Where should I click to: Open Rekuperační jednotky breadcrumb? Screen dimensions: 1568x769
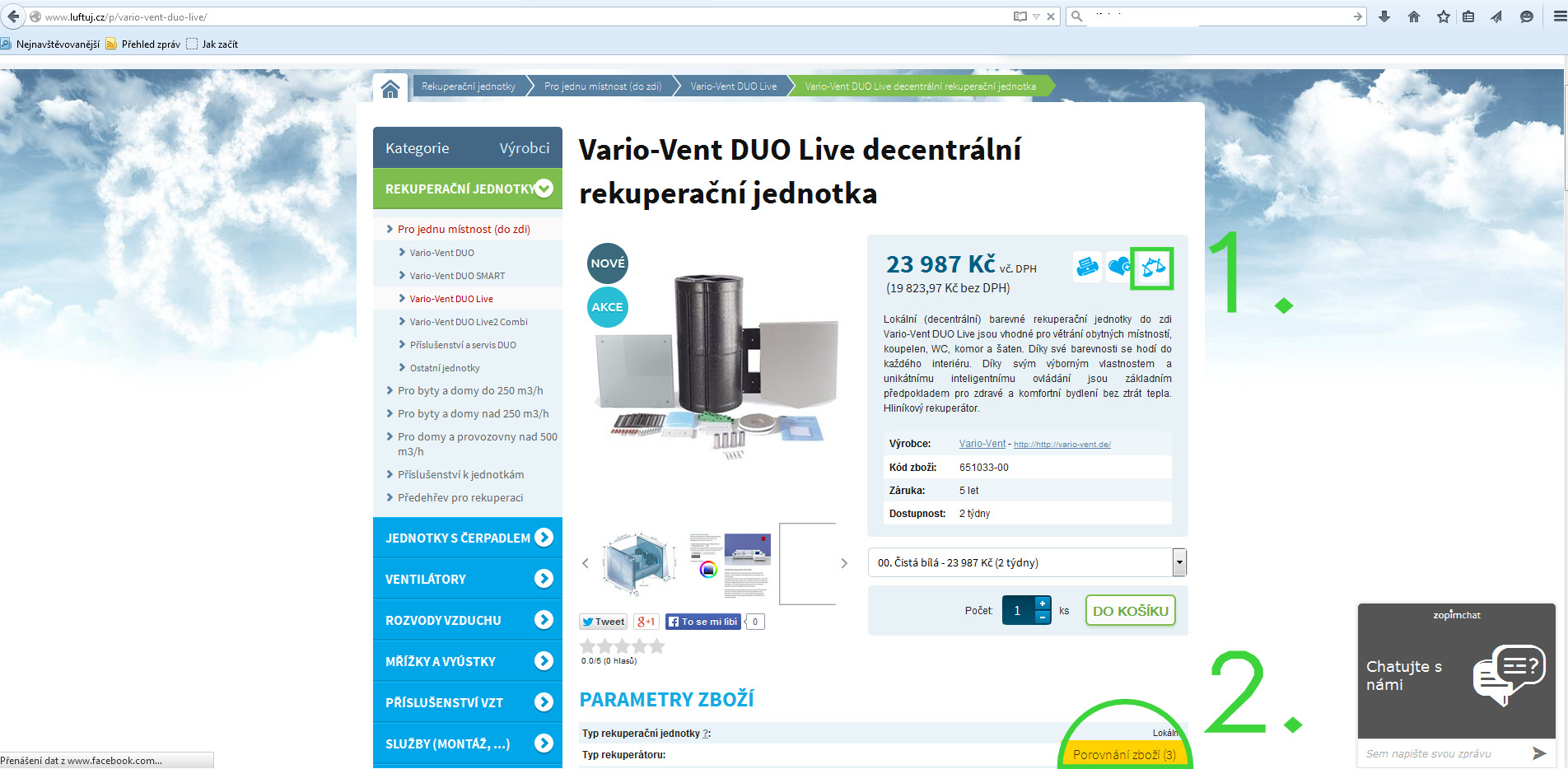point(469,86)
